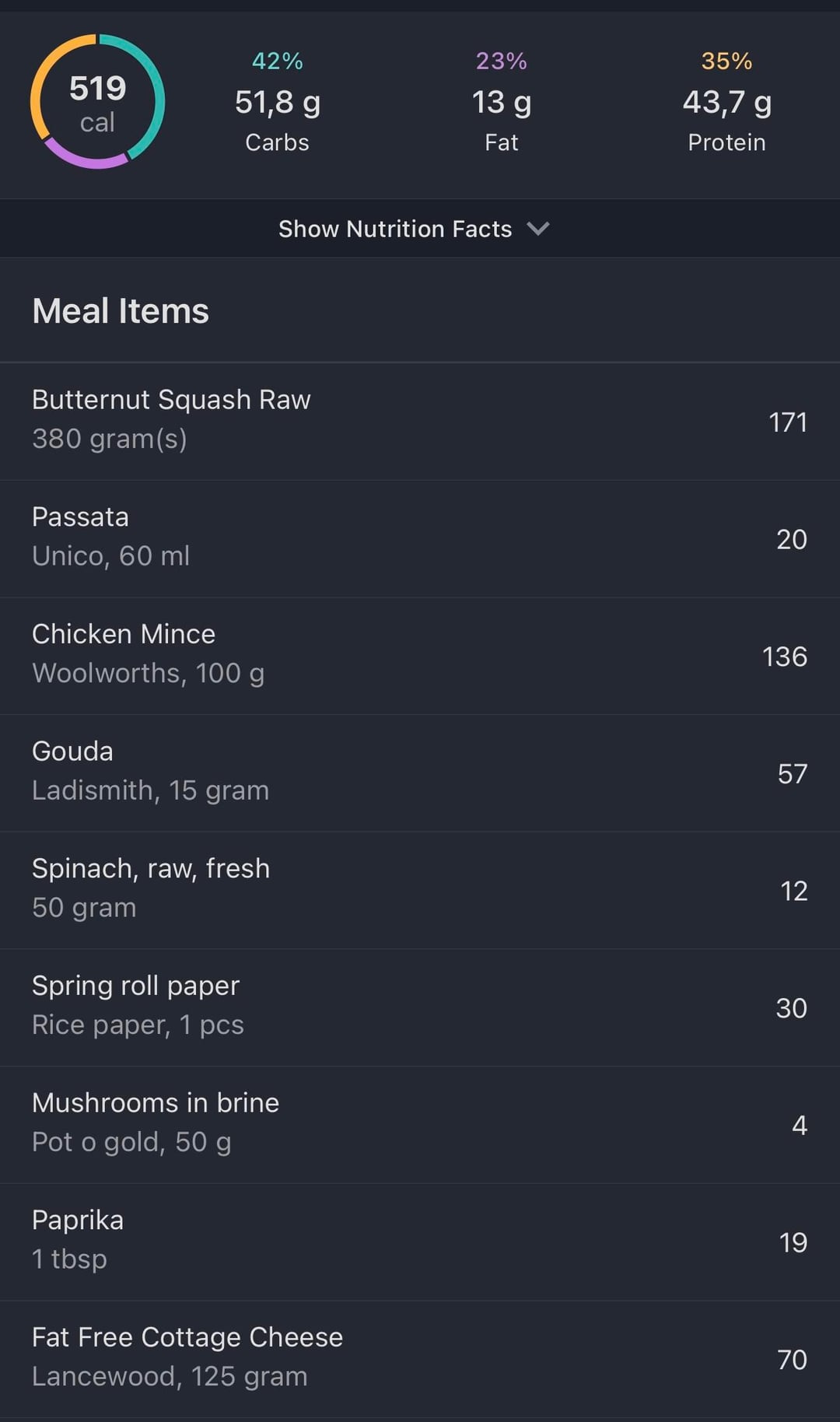Tap the 519 cal macro ring chart

[97, 102]
